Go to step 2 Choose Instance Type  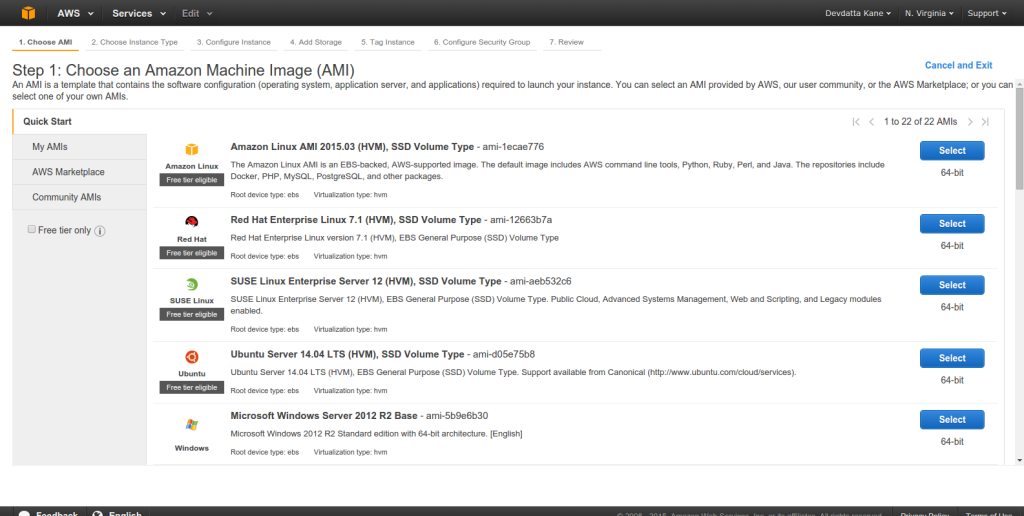(x=134, y=42)
